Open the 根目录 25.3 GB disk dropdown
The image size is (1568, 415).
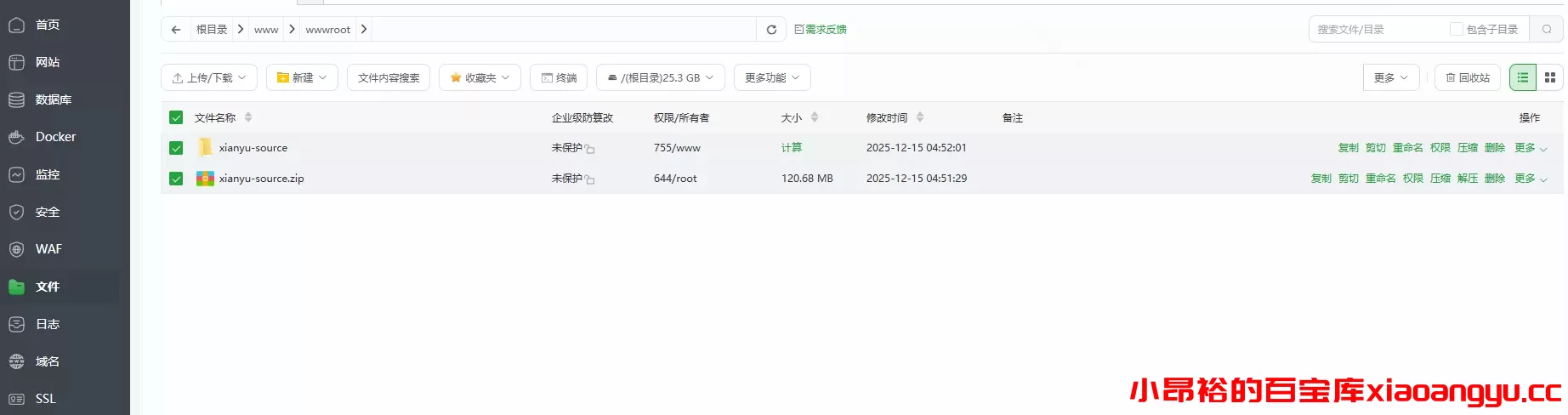[661, 77]
